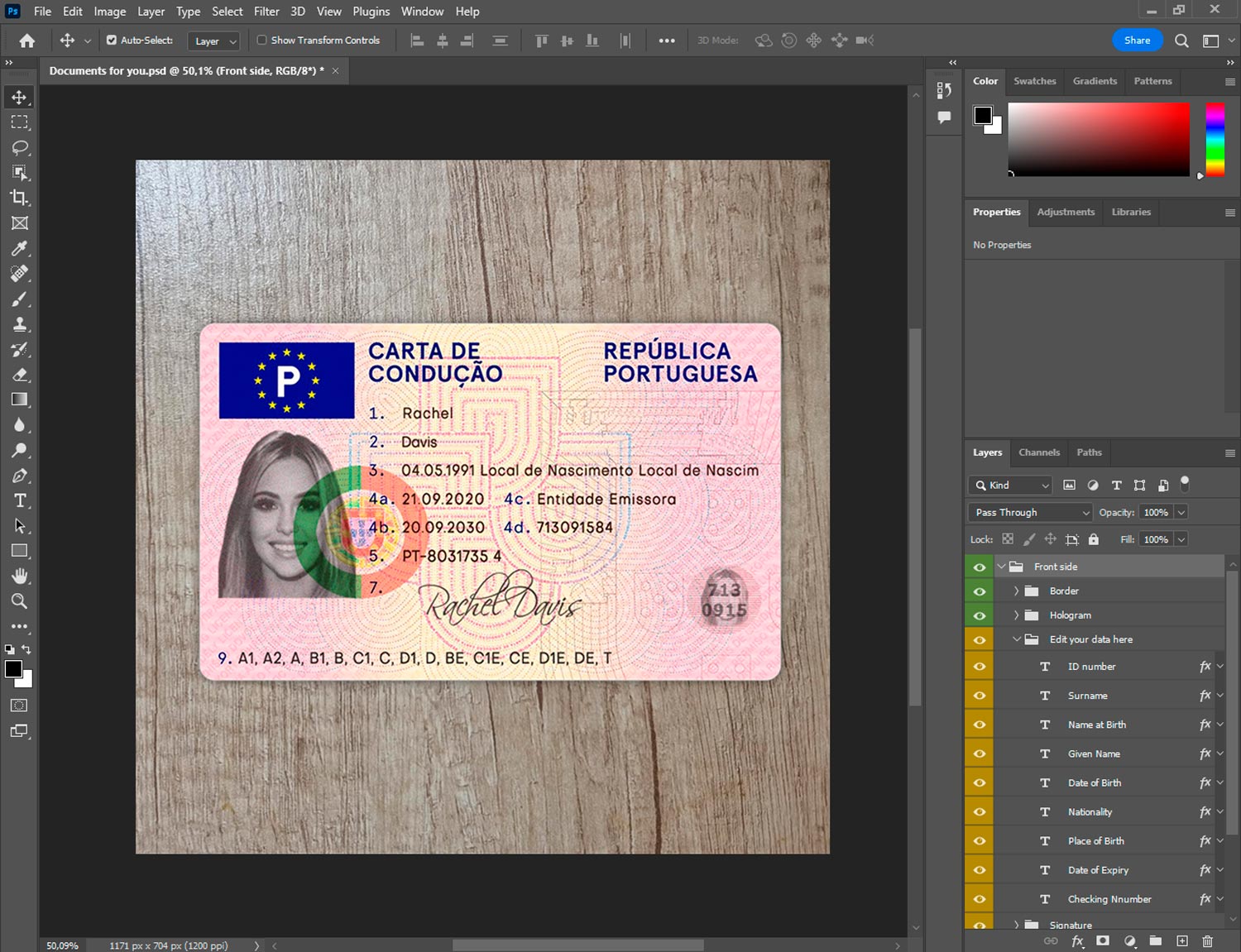Check the Show Transform Controls box
Screen dimensions: 1241x952
point(261,40)
